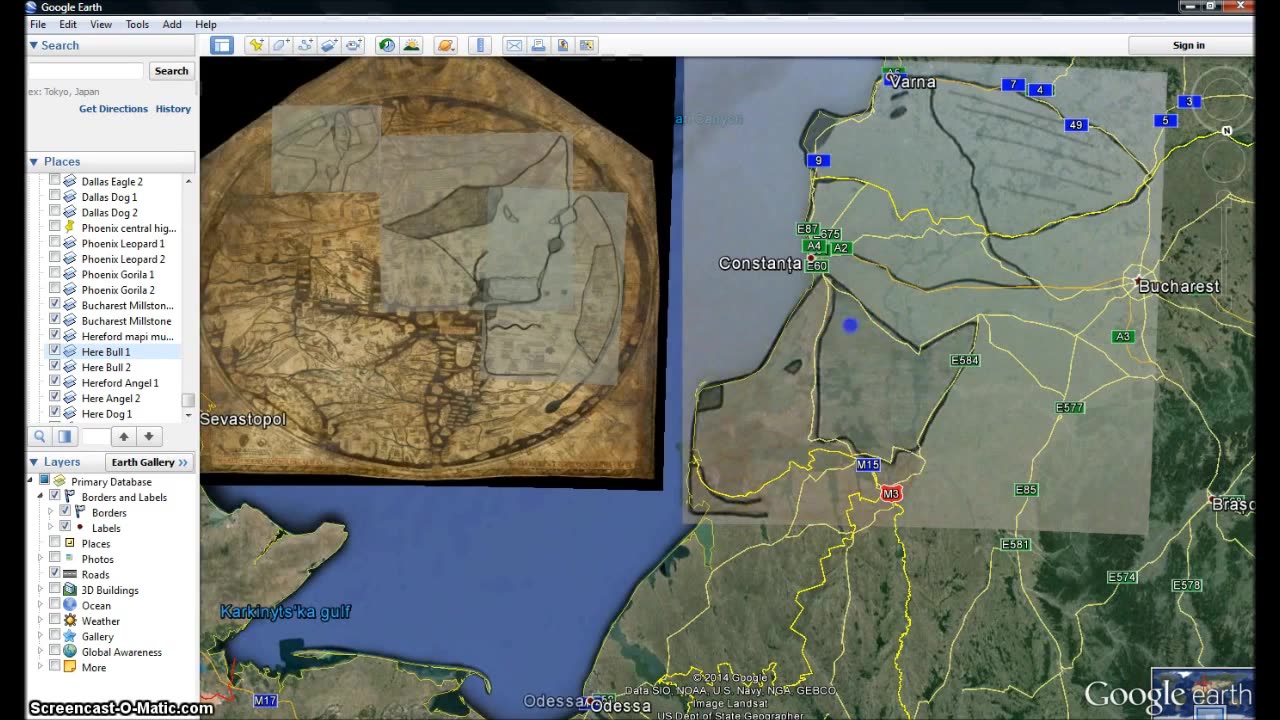Click the Add Image Overlay icon
This screenshot has width=1280, height=720.
(329, 45)
